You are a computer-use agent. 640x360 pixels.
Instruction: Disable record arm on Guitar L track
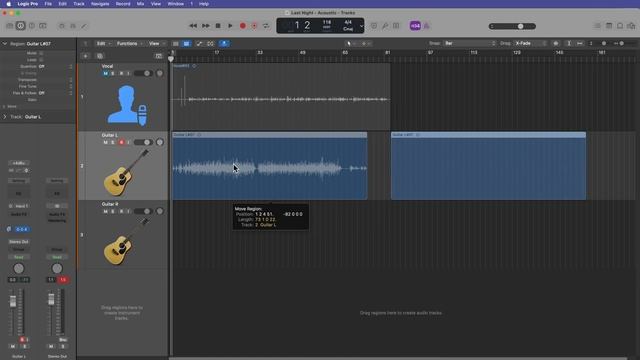(121, 142)
